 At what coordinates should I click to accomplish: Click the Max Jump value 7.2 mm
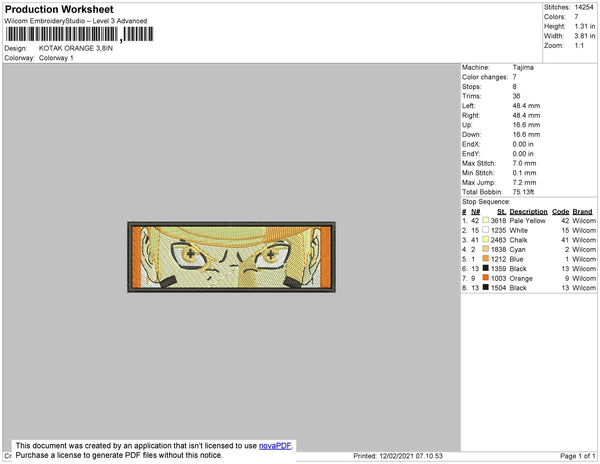pos(524,182)
